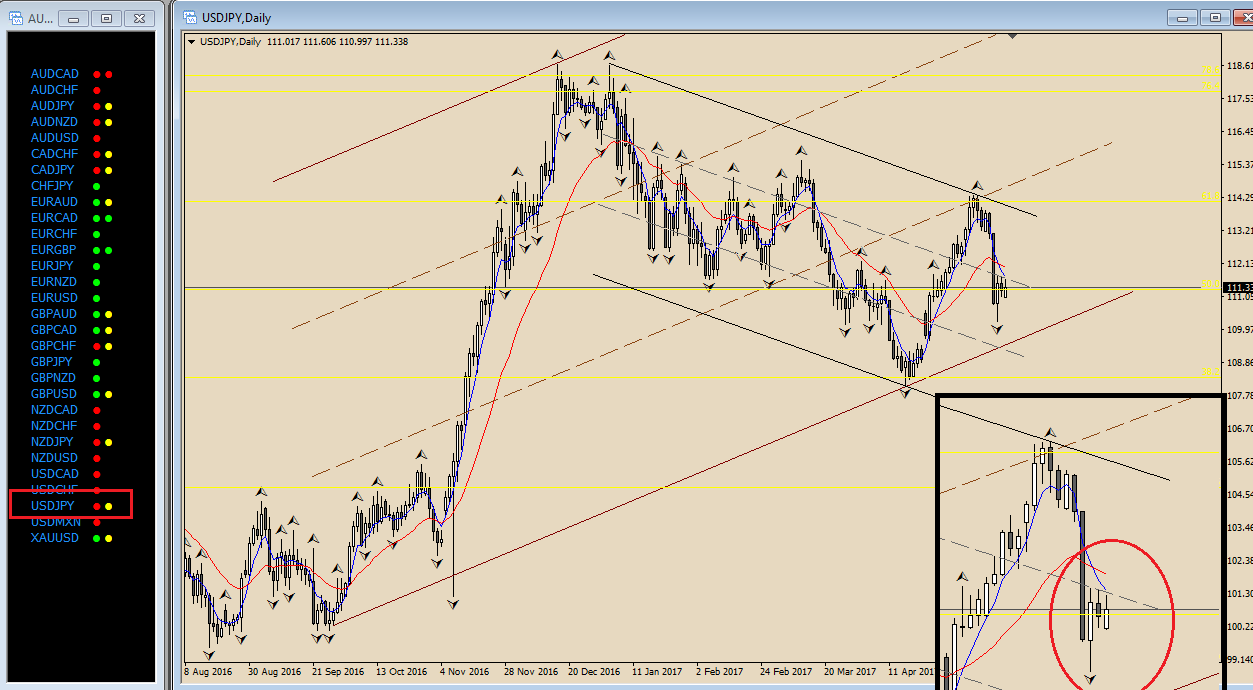Click the 8 Aug 2016 date label
The height and width of the screenshot is (690, 1253).
click(x=208, y=672)
